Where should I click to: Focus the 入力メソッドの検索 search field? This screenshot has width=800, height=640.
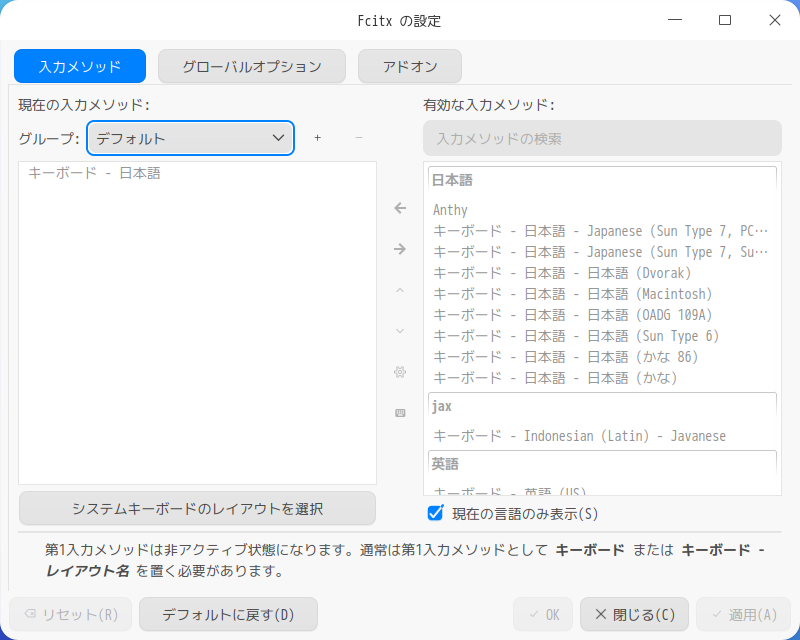[x=602, y=138]
